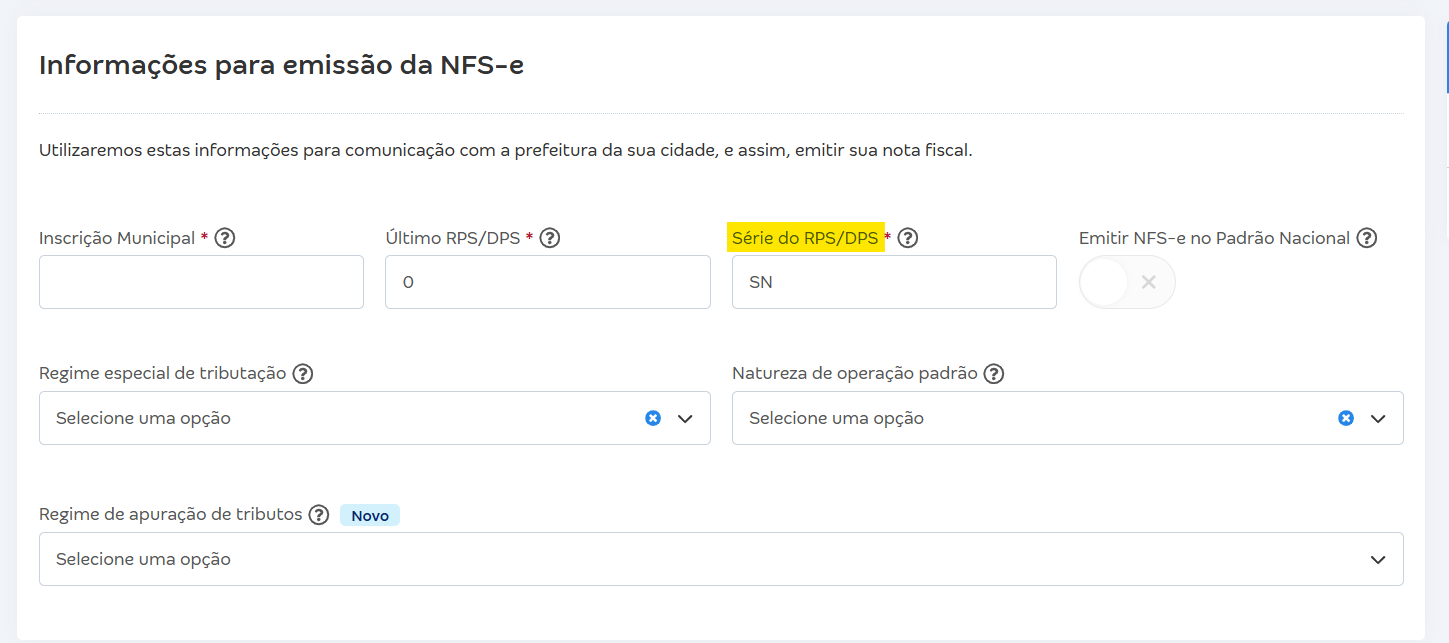Expand the Regime de apuração de tributos dropdown

1378,559
